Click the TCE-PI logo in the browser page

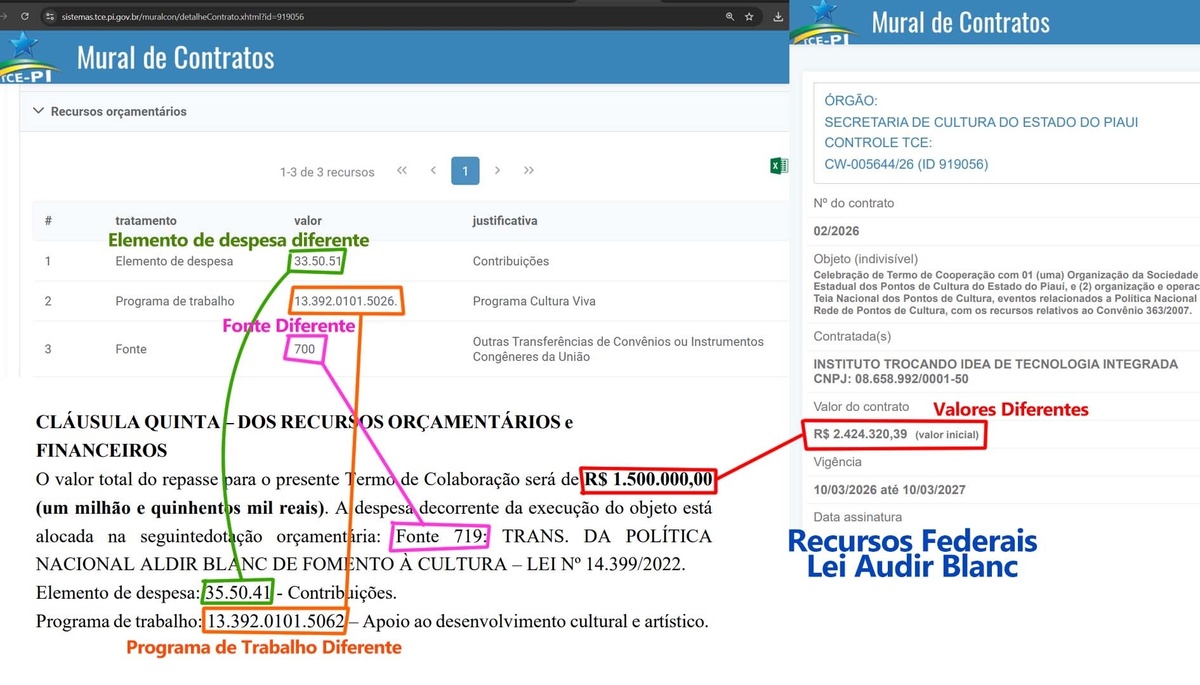[30, 58]
